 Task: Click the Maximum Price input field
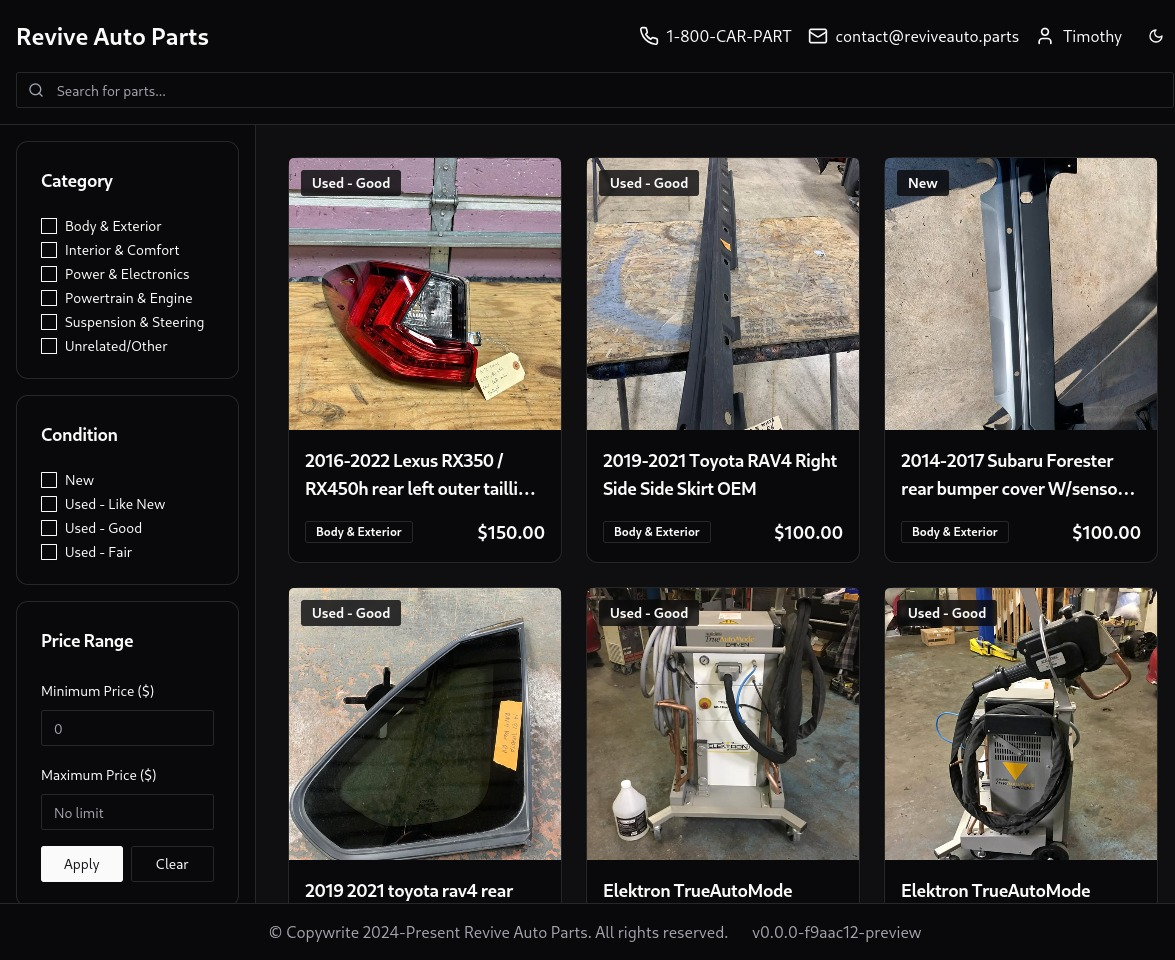click(127, 812)
